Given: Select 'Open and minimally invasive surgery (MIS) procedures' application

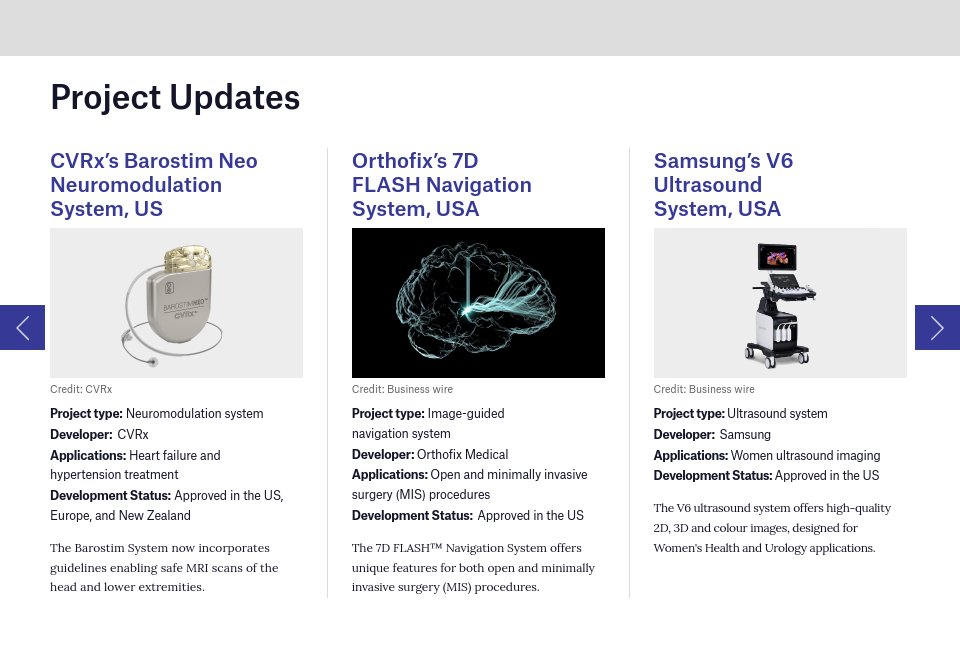Looking at the screenshot, I should pos(470,484).
